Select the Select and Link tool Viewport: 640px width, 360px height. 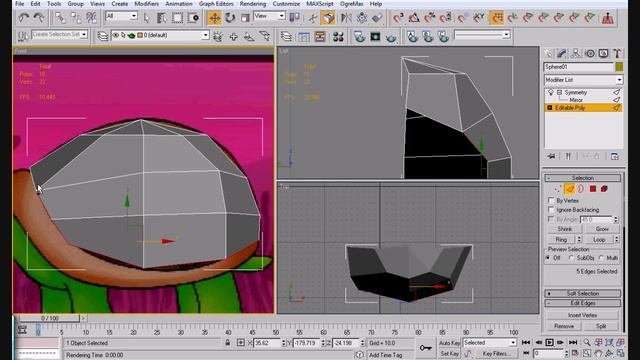click(60, 18)
